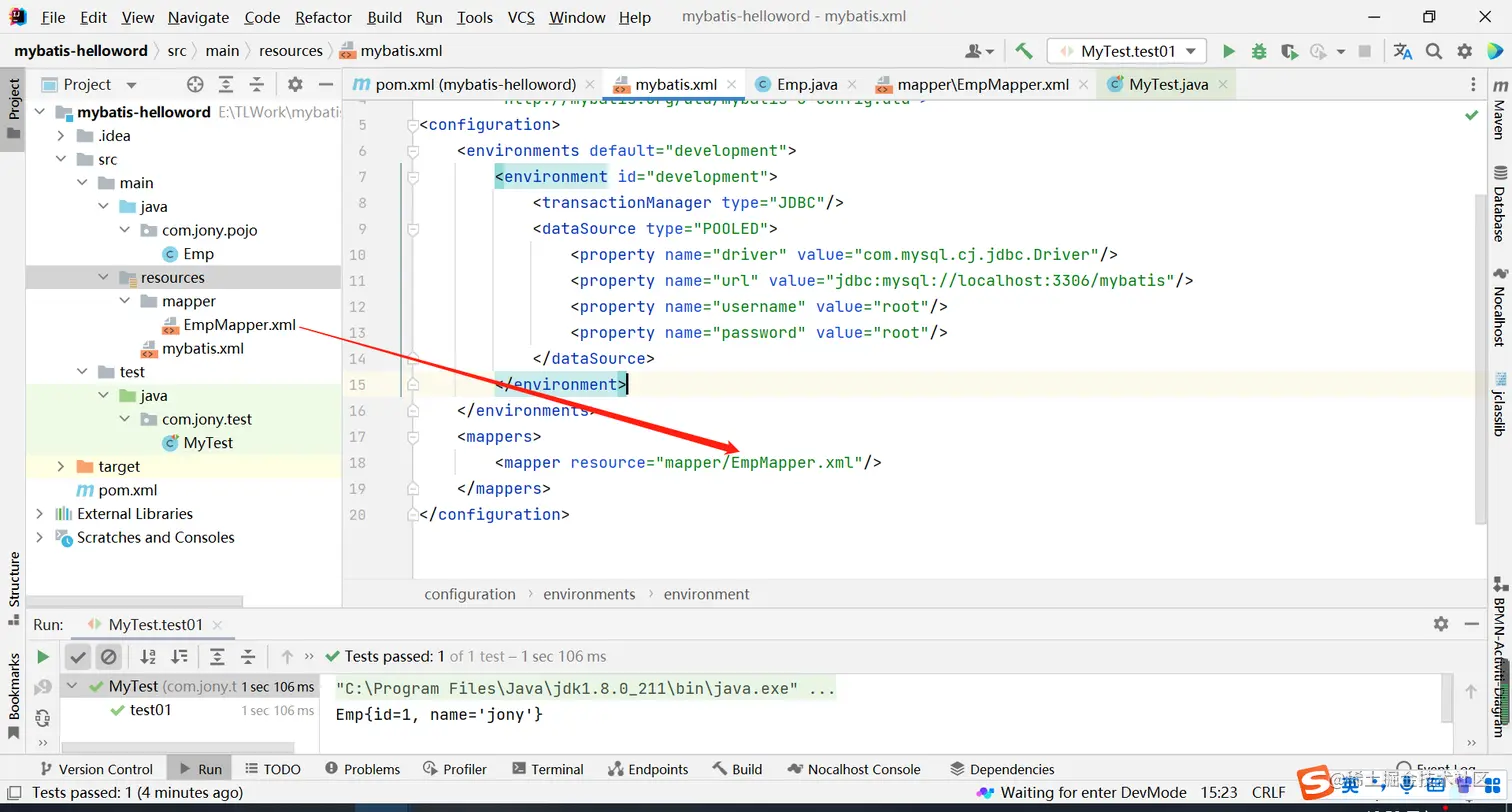This screenshot has height=812, width=1512.
Task: Expand all nodes in the Project panel
Action: tap(226, 85)
